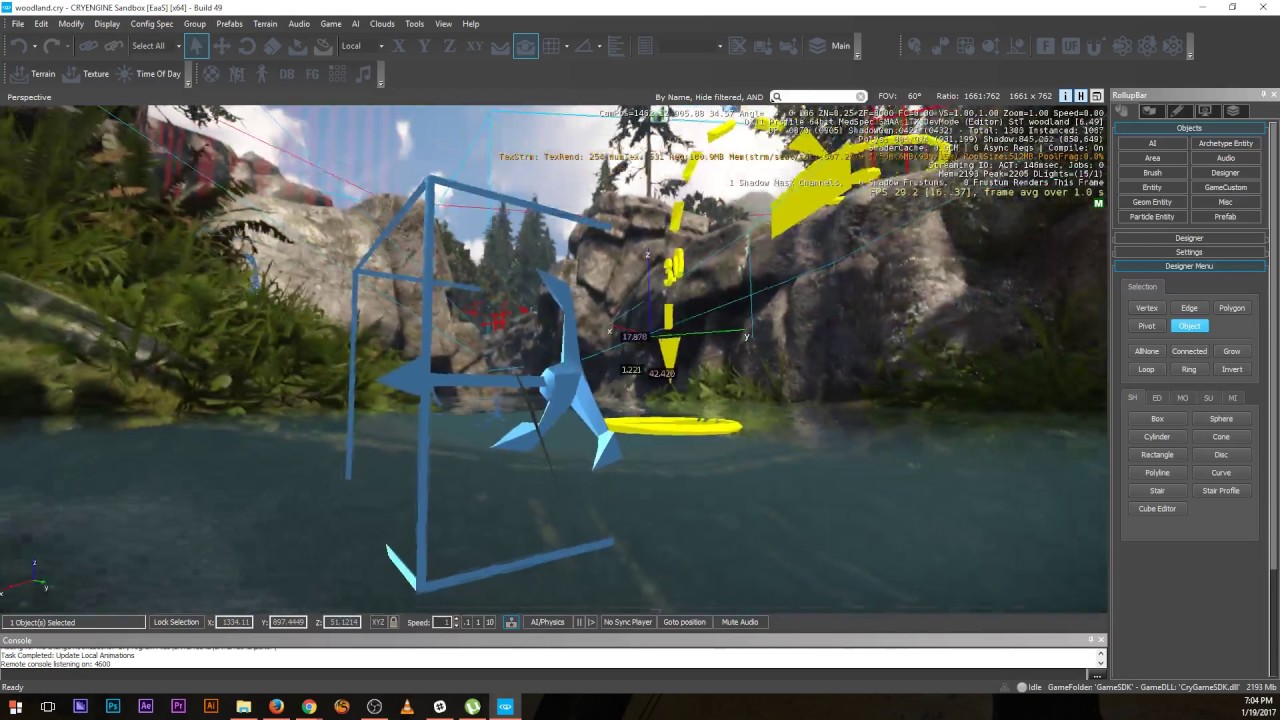Click the Particle Entity button
The image size is (1280, 720).
click(1152, 217)
